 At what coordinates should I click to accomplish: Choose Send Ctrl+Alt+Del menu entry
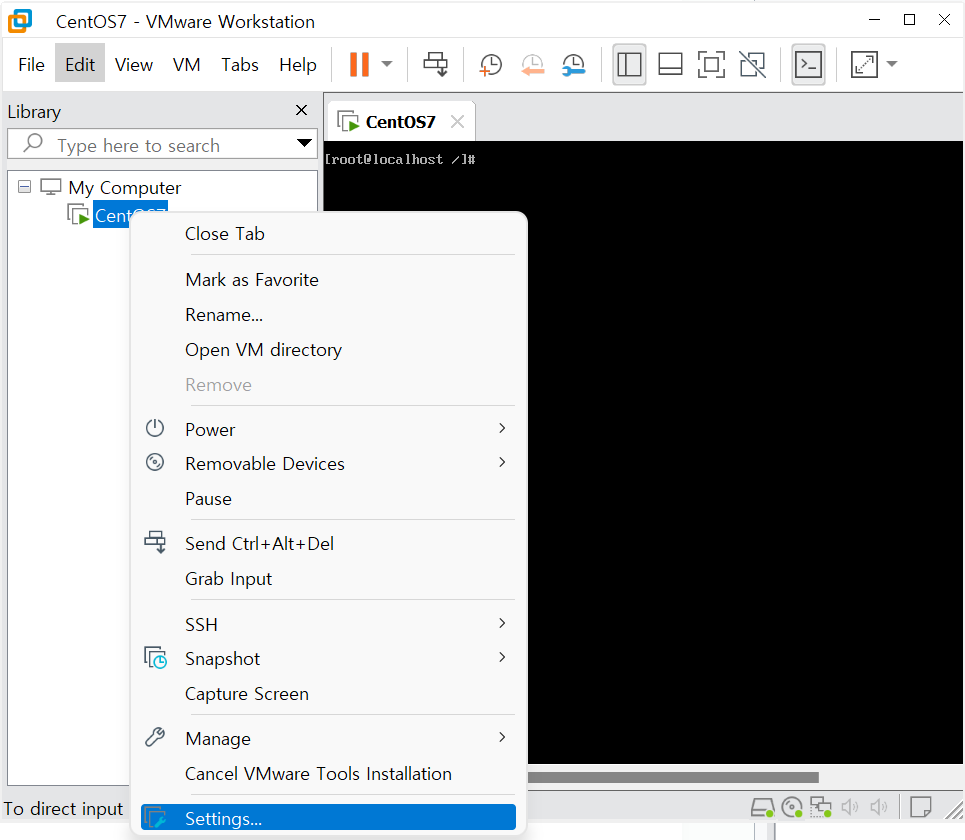(x=328, y=543)
